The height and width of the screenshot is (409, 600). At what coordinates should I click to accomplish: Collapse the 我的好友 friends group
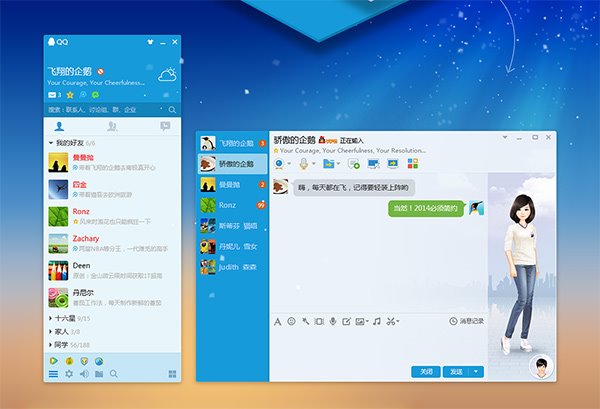[51, 143]
